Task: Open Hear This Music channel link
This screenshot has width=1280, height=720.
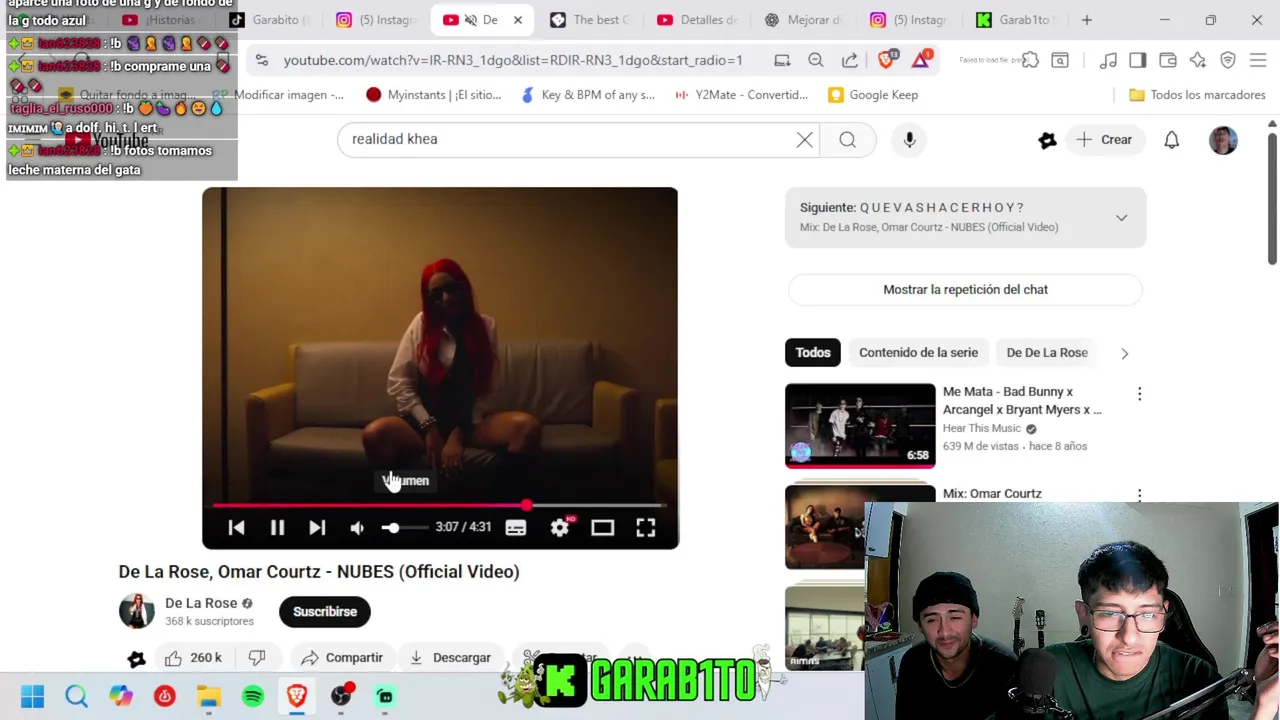Action: [982, 428]
